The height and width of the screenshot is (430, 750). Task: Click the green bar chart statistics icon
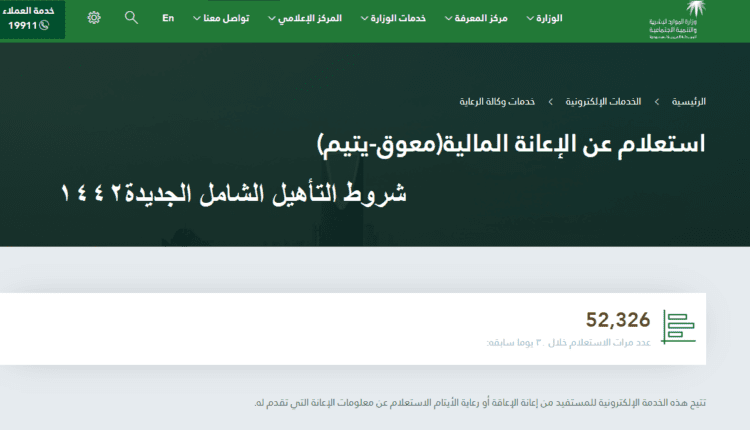(679, 327)
